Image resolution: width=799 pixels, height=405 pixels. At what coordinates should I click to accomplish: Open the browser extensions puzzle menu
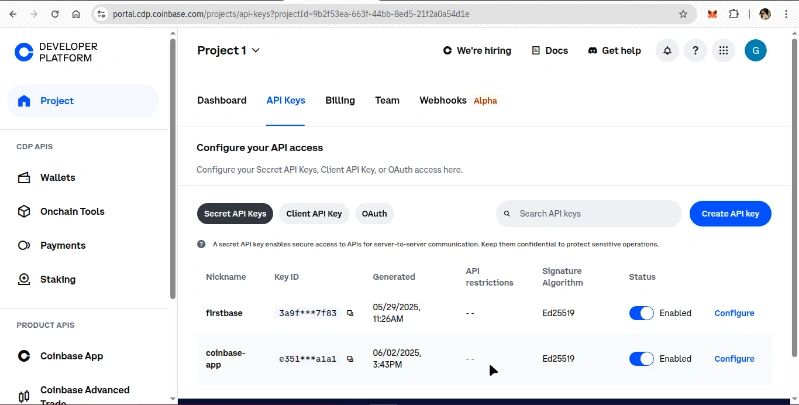pyautogui.click(x=734, y=14)
